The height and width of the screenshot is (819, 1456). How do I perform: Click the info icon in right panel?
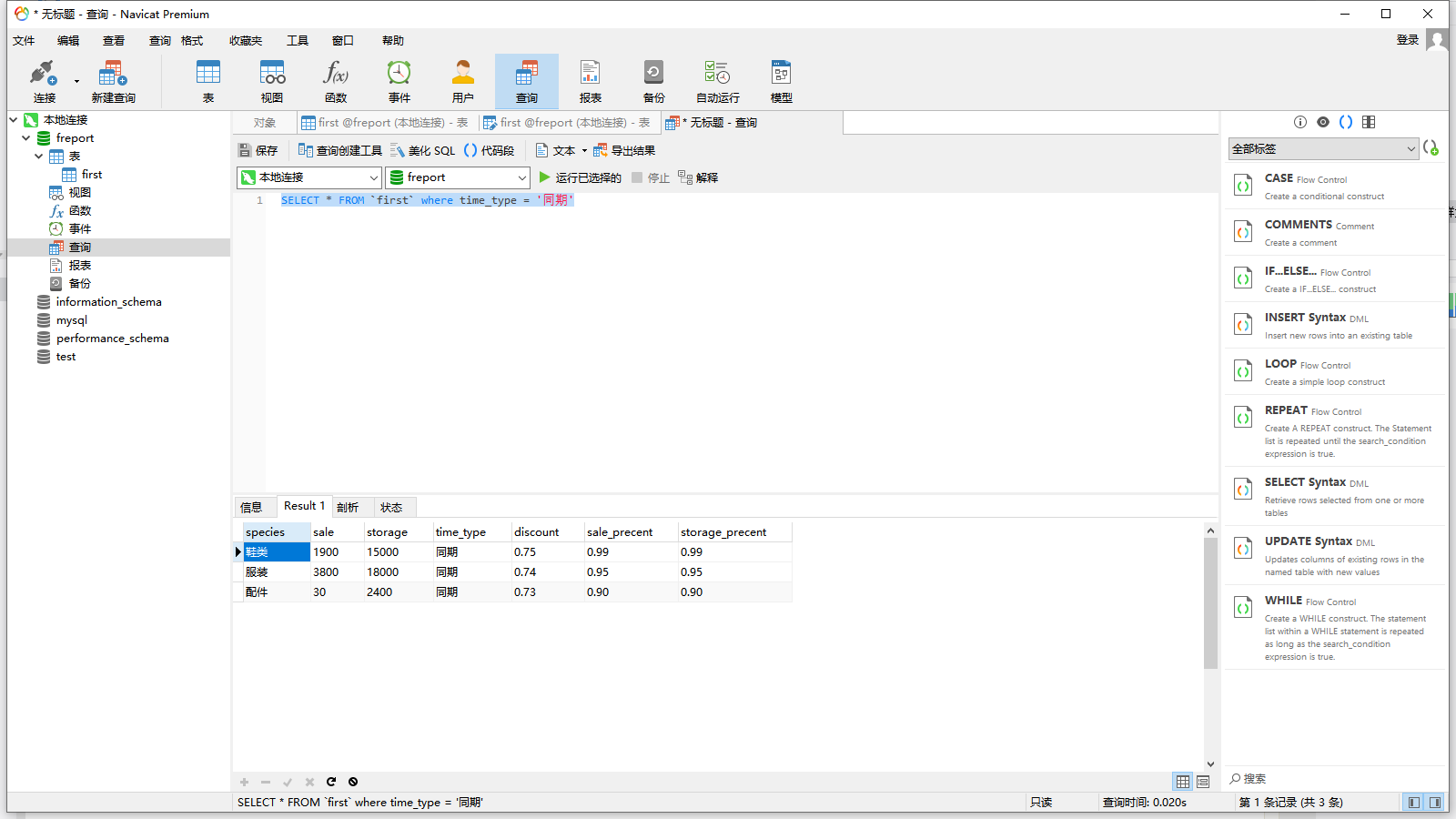point(1300,122)
